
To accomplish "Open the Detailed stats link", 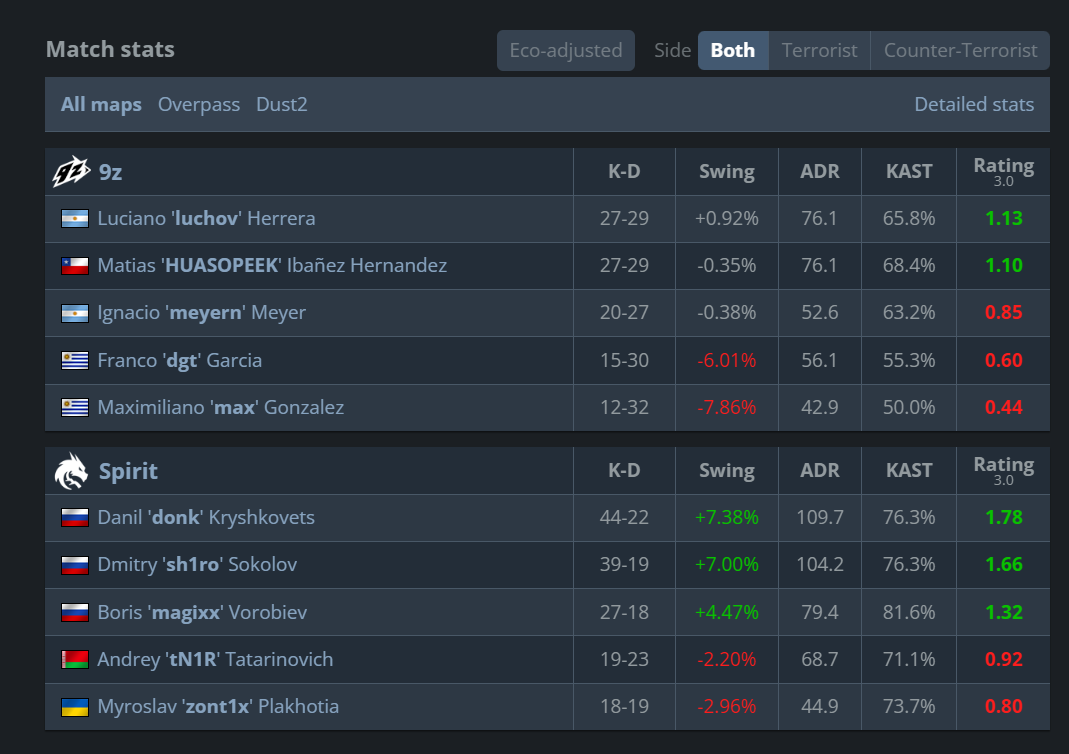I will (974, 104).
